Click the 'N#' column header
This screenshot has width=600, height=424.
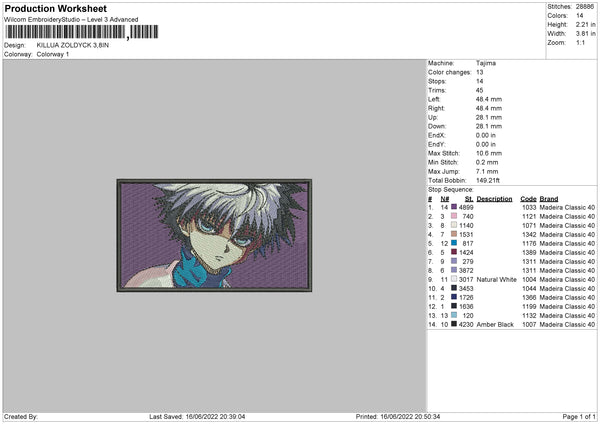[445, 199]
